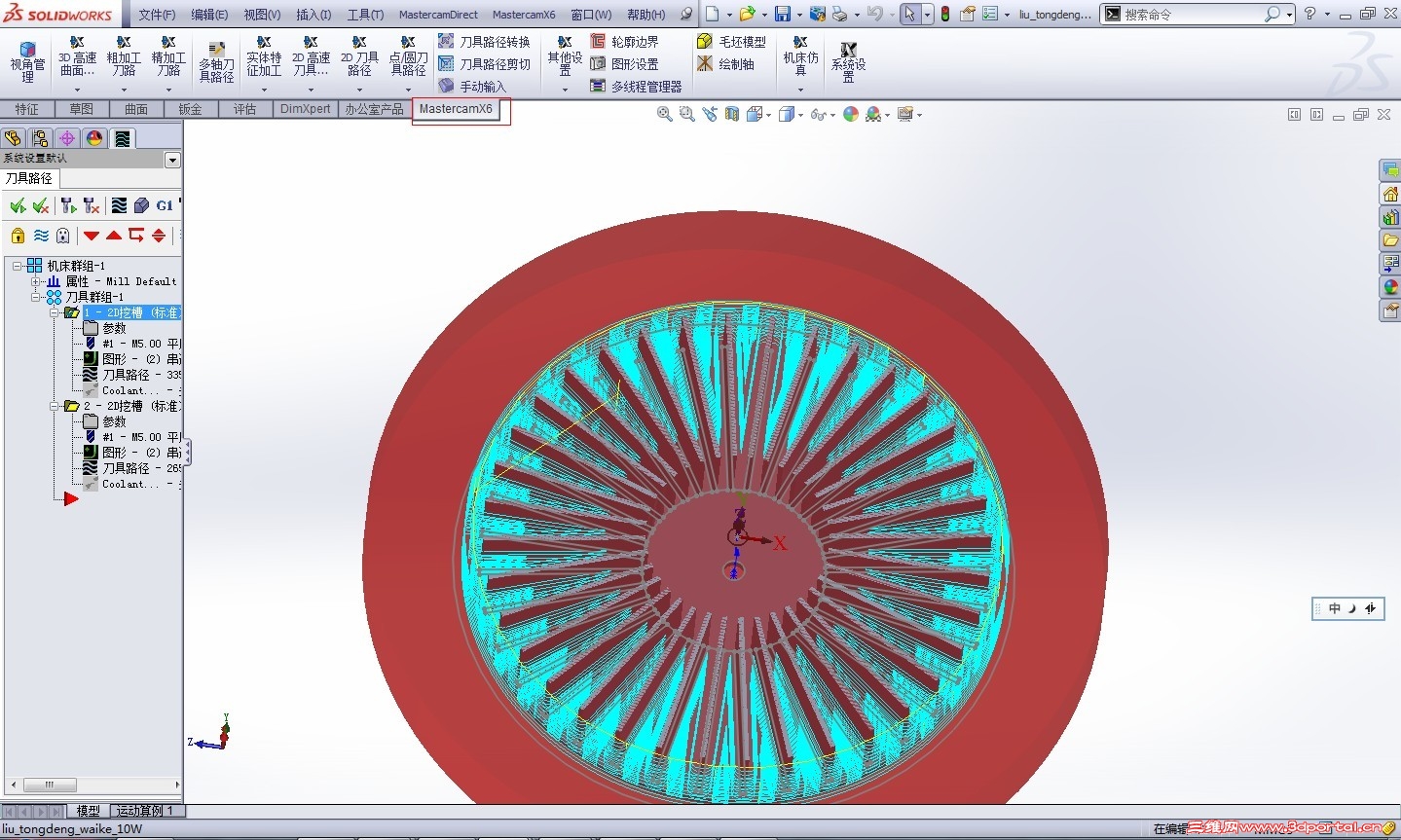The width and height of the screenshot is (1401, 840).
Task: Switch to the DimXpert tab
Action: (306, 109)
